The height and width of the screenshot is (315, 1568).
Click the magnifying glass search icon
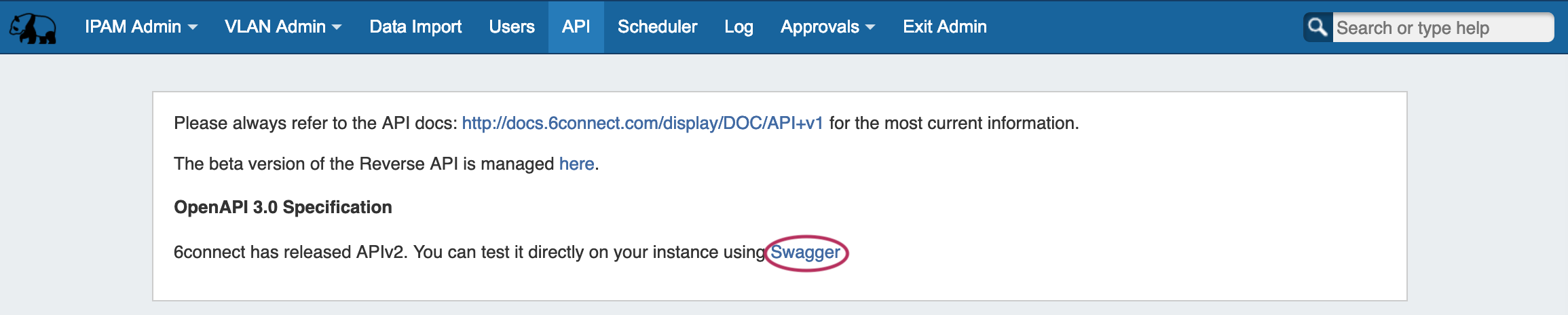pyautogui.click(x=1317, y=27)
